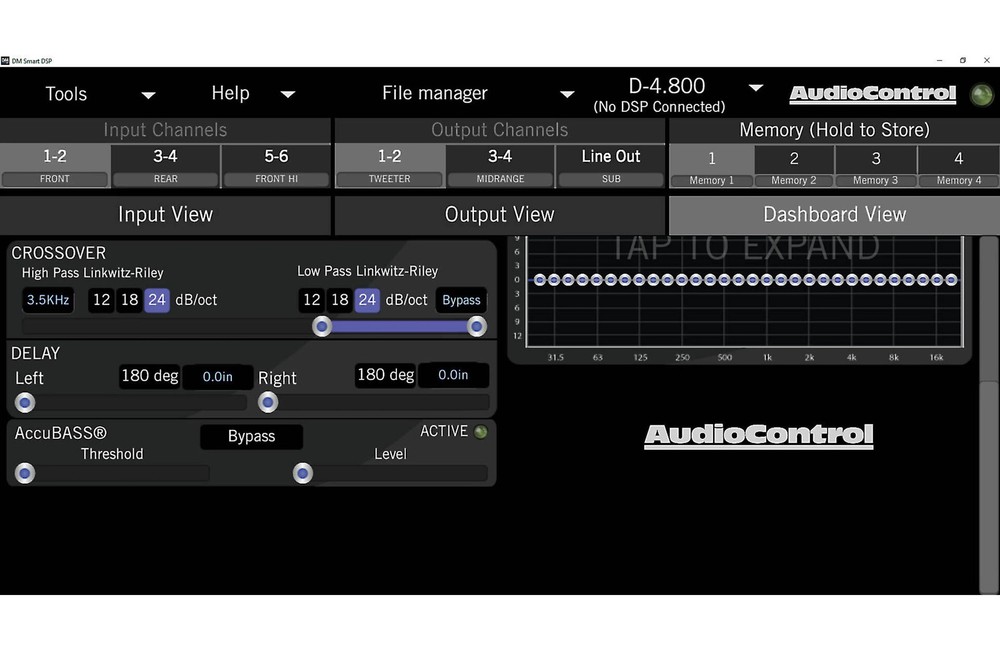The width and height of the screenshot is (1000, 650).
Task: Set low pass slope to 12 dB/oct
Action: 312,300
